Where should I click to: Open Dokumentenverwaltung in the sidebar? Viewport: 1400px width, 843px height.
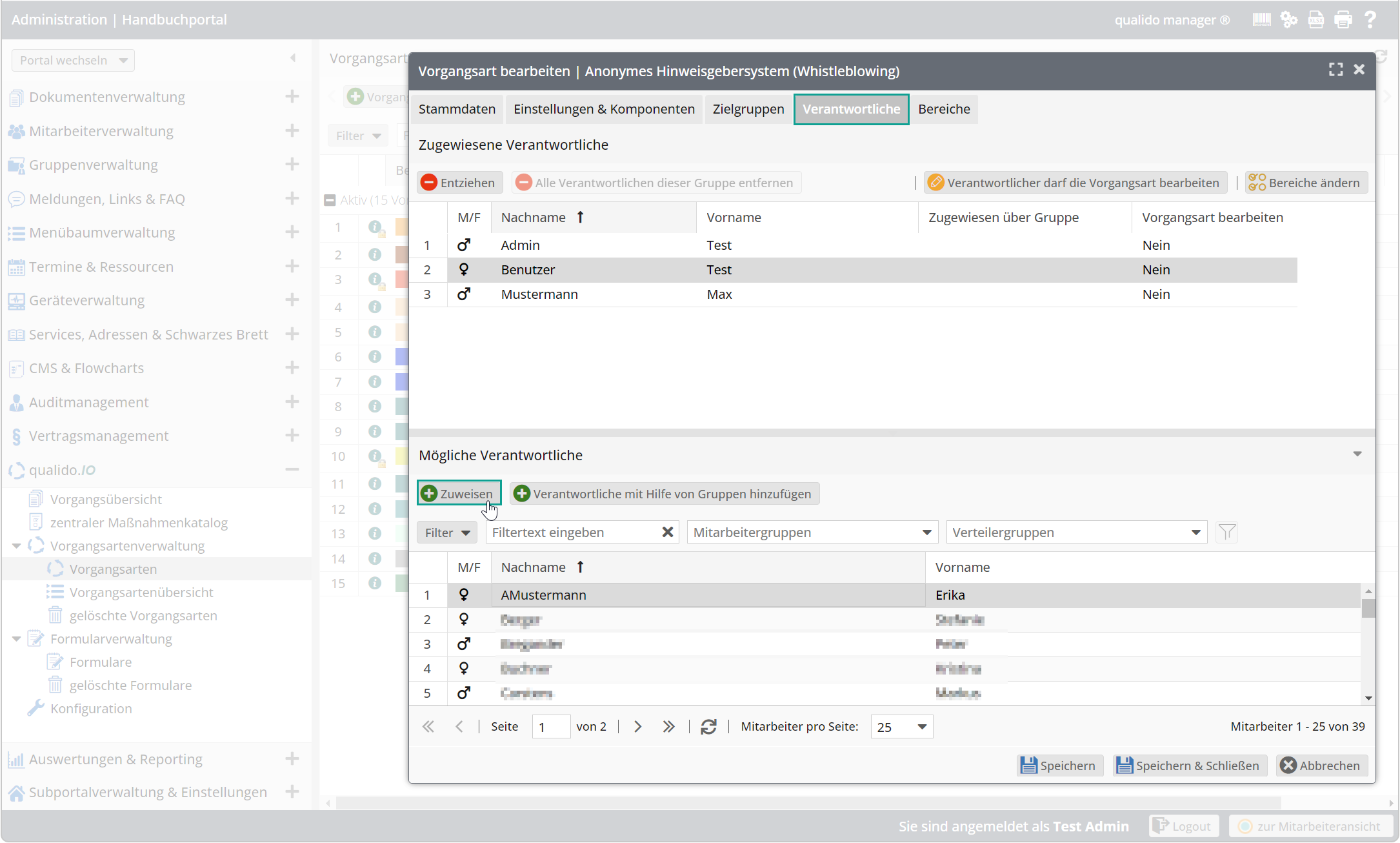(107, 97)
